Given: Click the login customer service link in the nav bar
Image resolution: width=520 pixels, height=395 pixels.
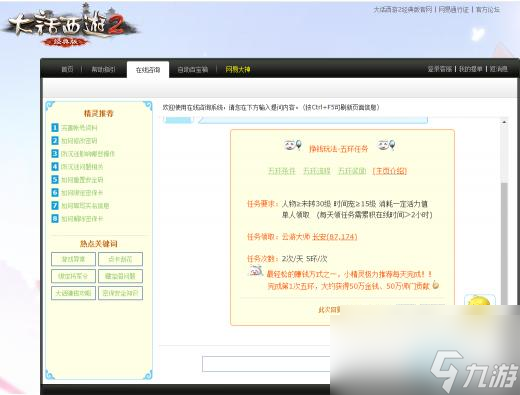Looking at the screenshot, I should click(x=440, y=69).
